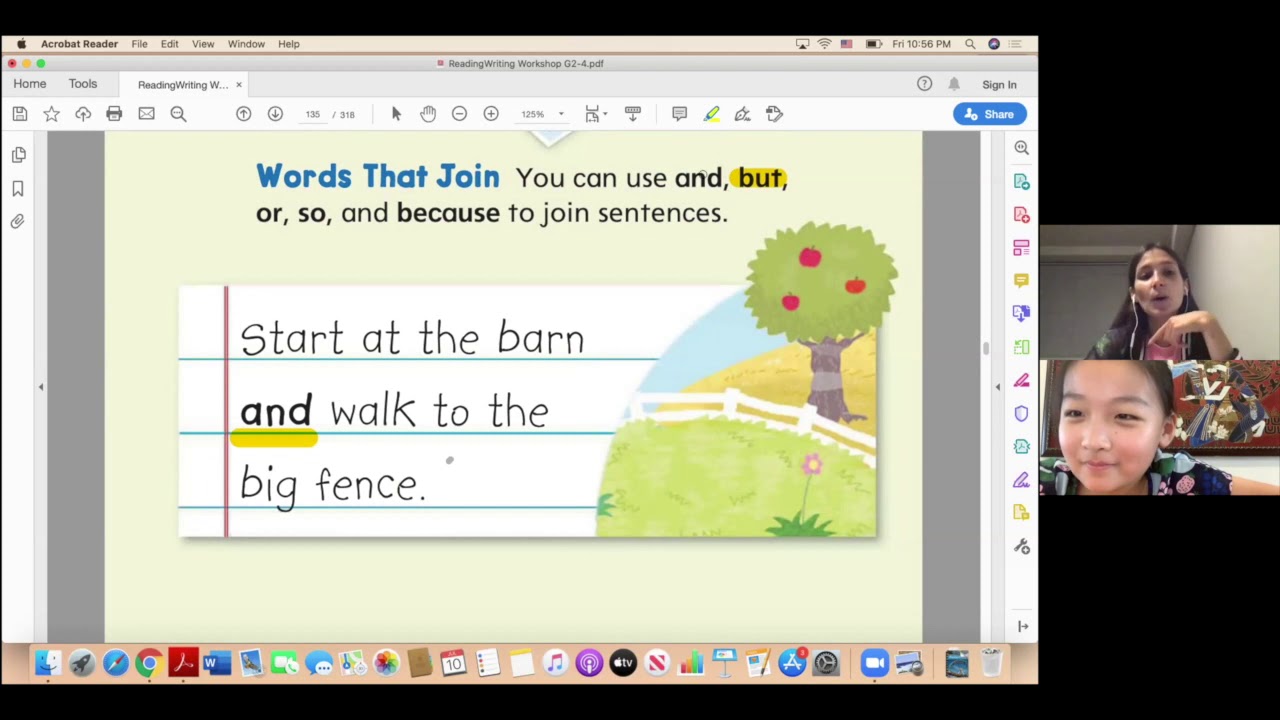The height and width of the screenshot is (720, 1280).
Task: Open the fit page options dropdown
Action: pos(596,114)
